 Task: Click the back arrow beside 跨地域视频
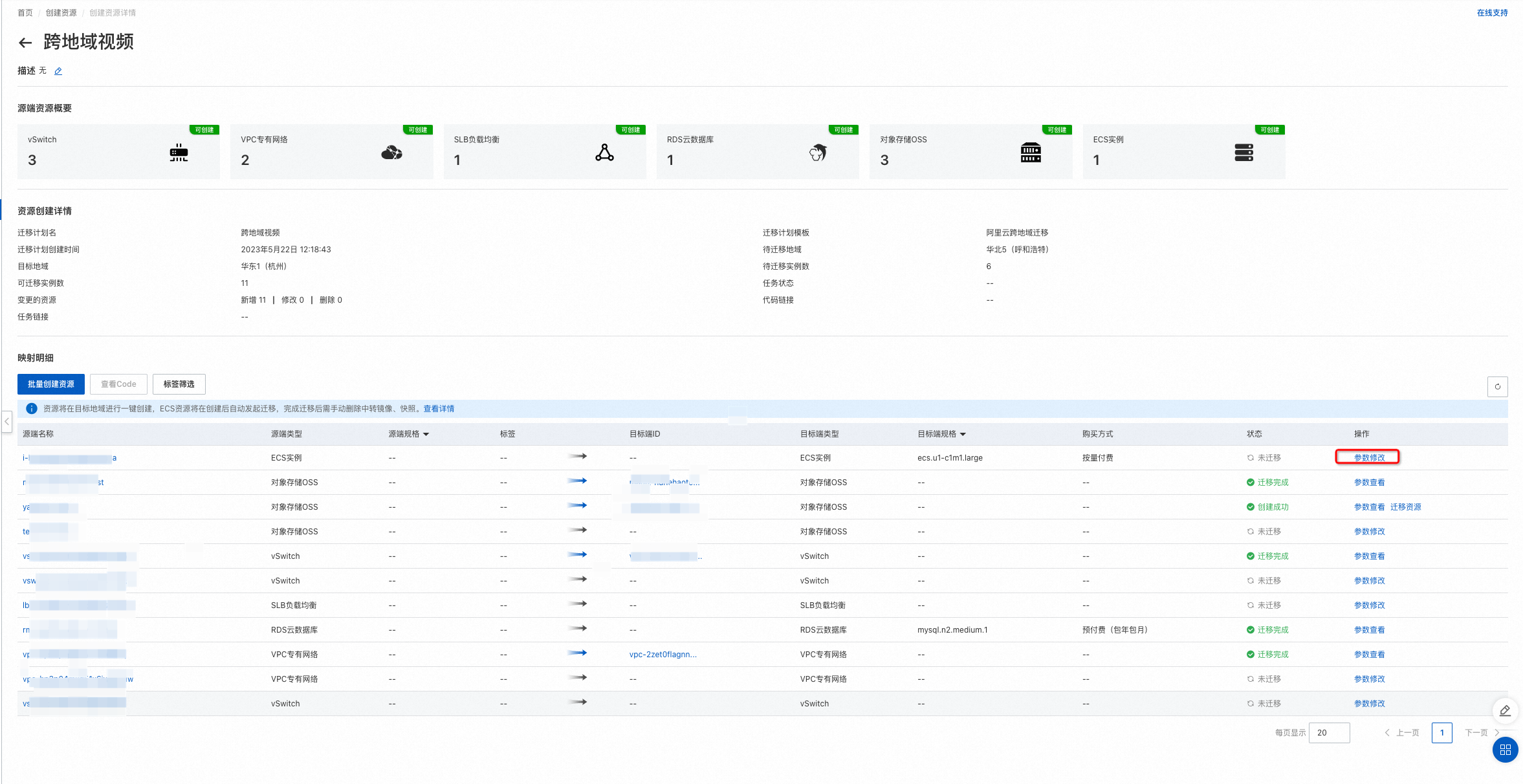(25, 43)
